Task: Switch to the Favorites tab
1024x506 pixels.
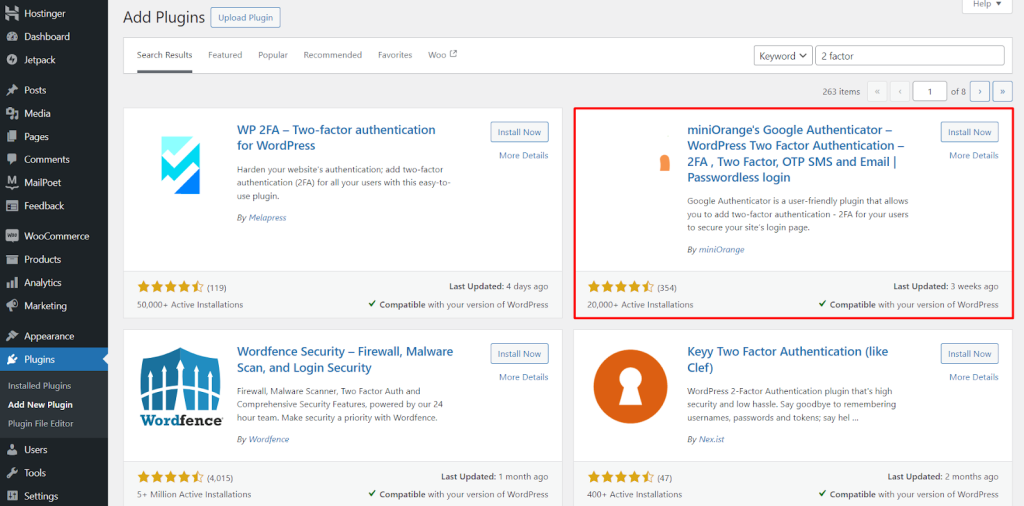Action: [x=395, y=55]
